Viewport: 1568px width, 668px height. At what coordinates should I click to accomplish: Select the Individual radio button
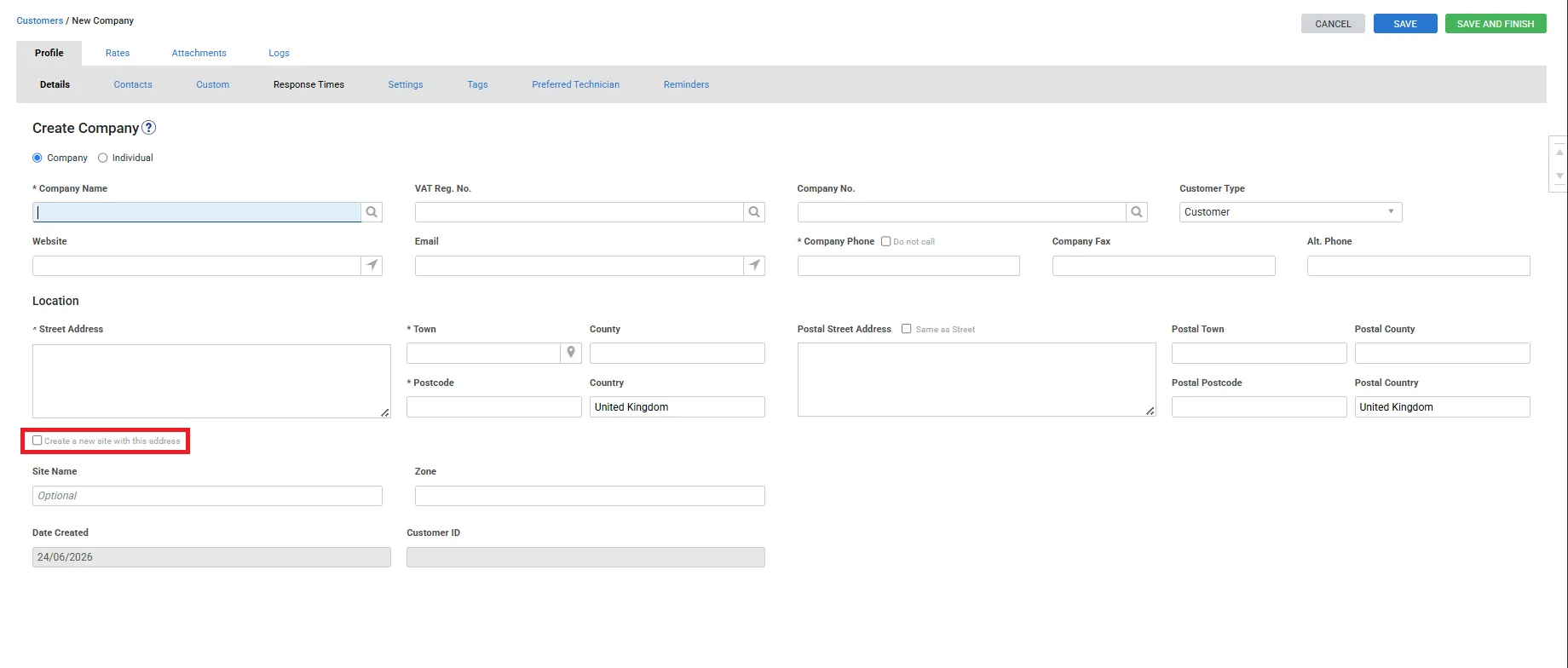point(103,158)
